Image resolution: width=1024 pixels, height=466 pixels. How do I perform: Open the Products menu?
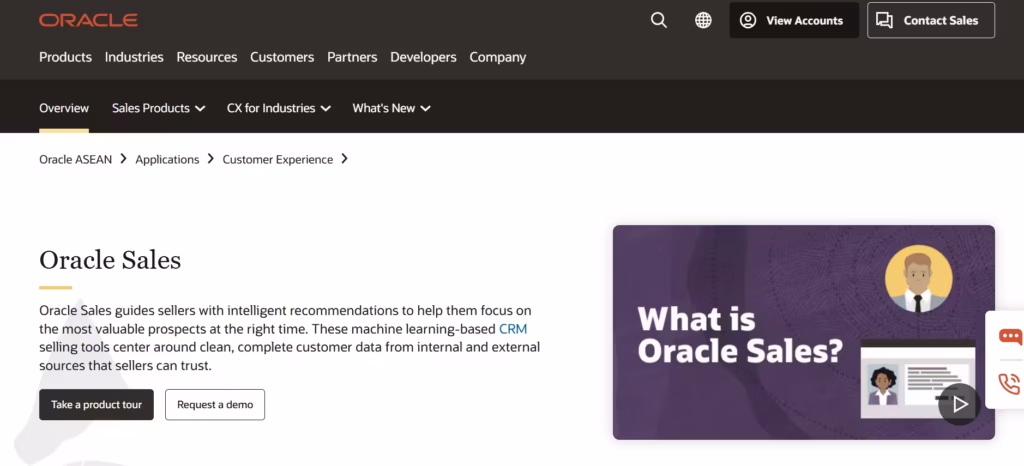tap(65, 57)
